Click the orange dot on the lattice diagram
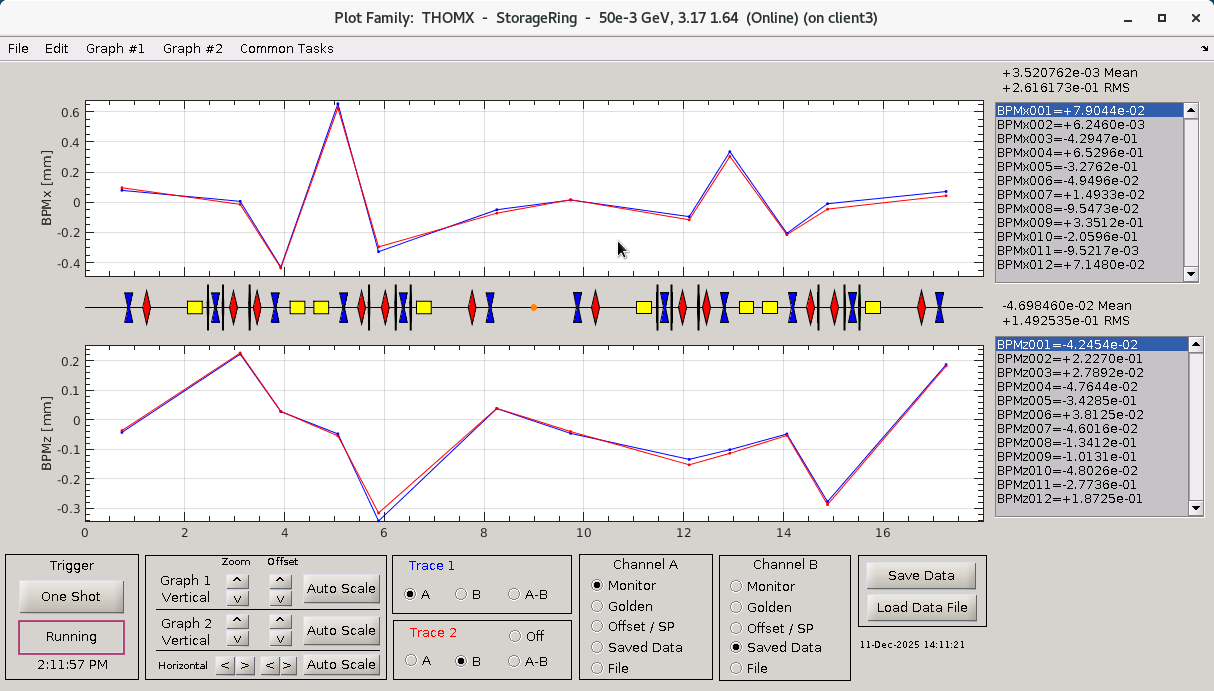The height and width of the screenshot is (691, 1214). coord(533,308)
